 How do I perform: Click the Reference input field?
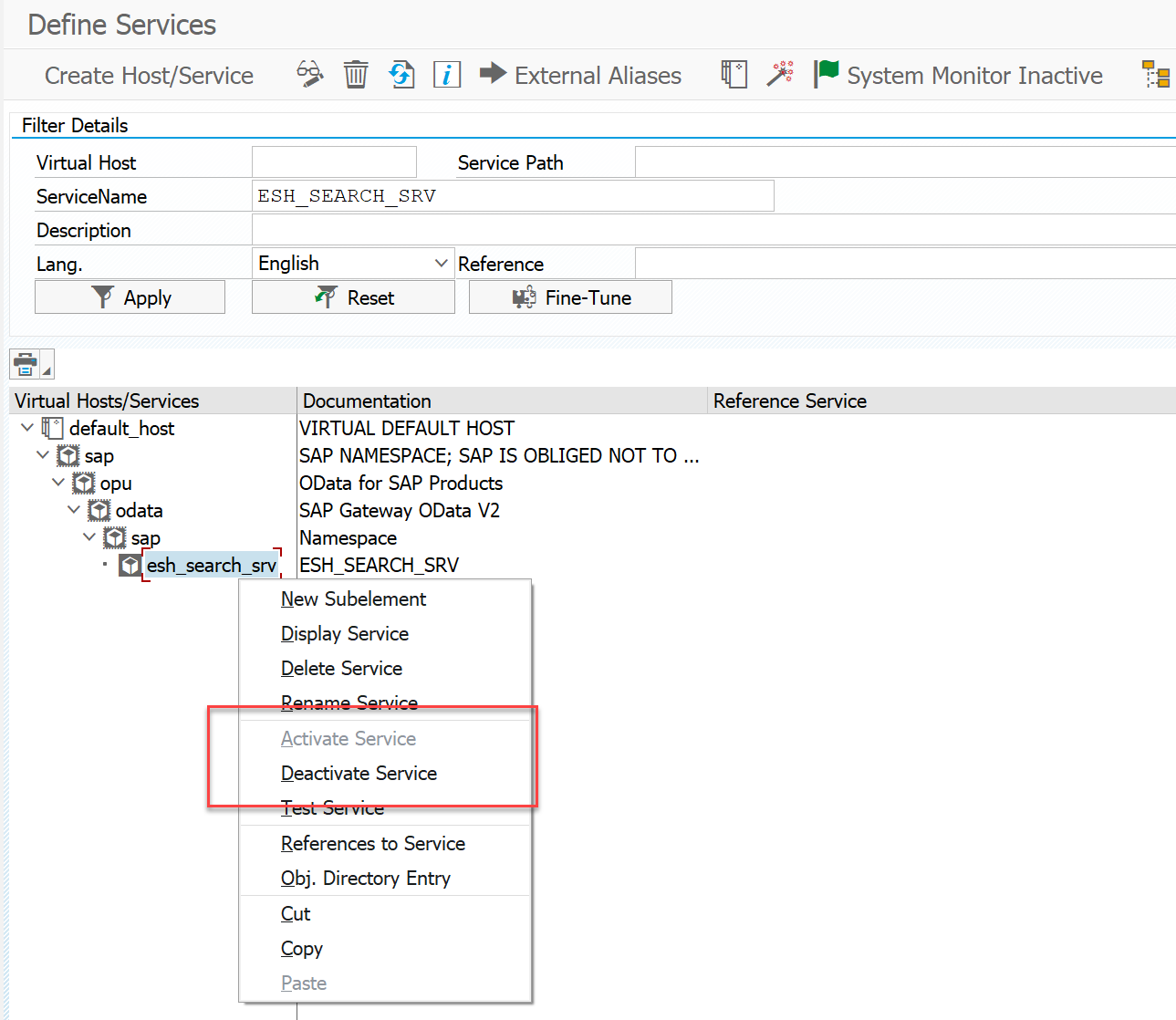(905, 264)
